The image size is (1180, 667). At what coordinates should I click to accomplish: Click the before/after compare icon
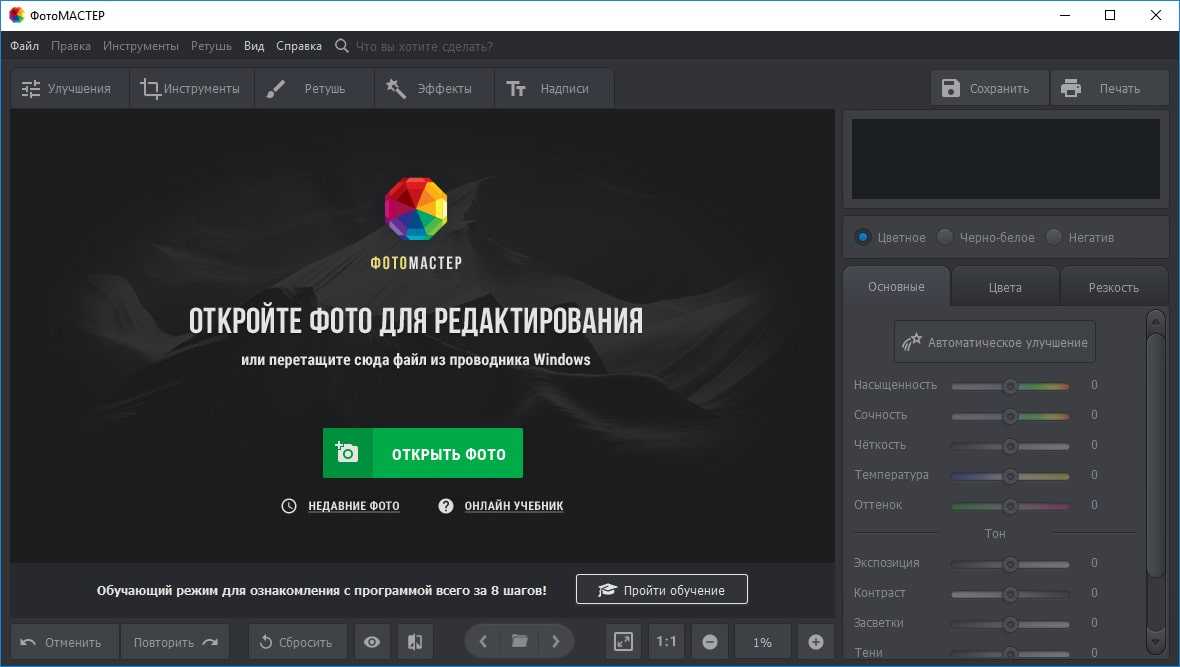pos(415,642)
